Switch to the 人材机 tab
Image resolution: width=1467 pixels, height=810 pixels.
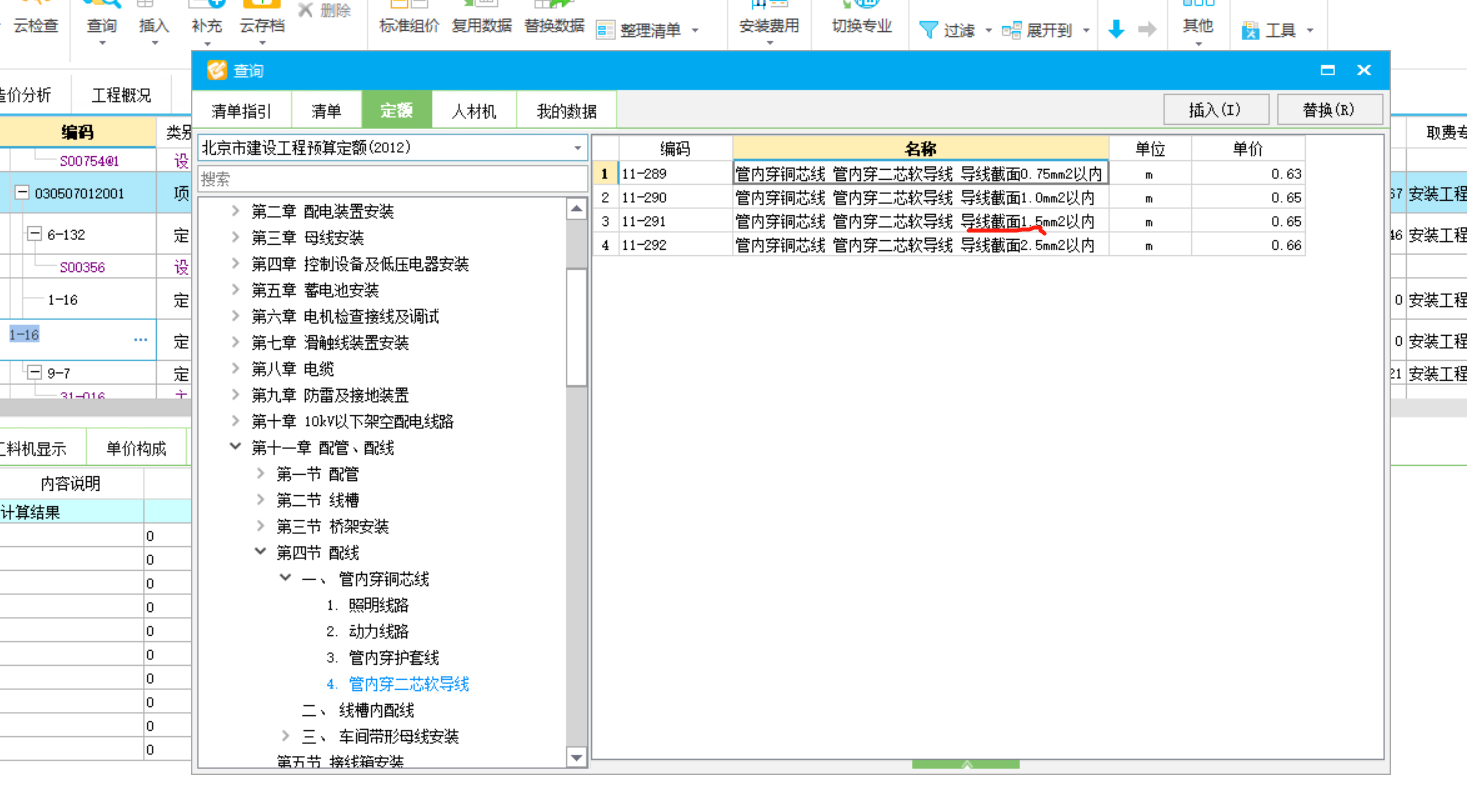473,111
